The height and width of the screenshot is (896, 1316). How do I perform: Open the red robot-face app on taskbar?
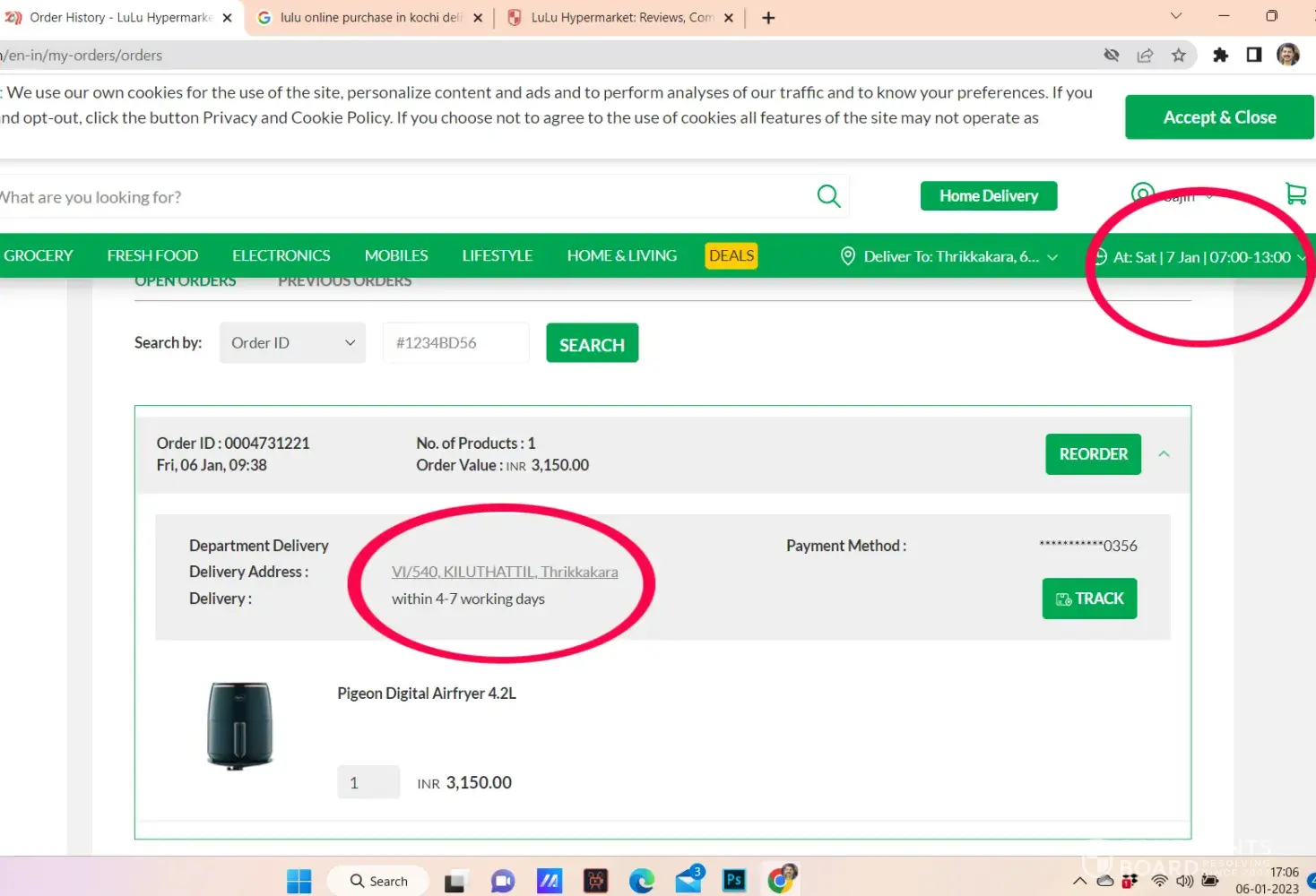(596, 881)
